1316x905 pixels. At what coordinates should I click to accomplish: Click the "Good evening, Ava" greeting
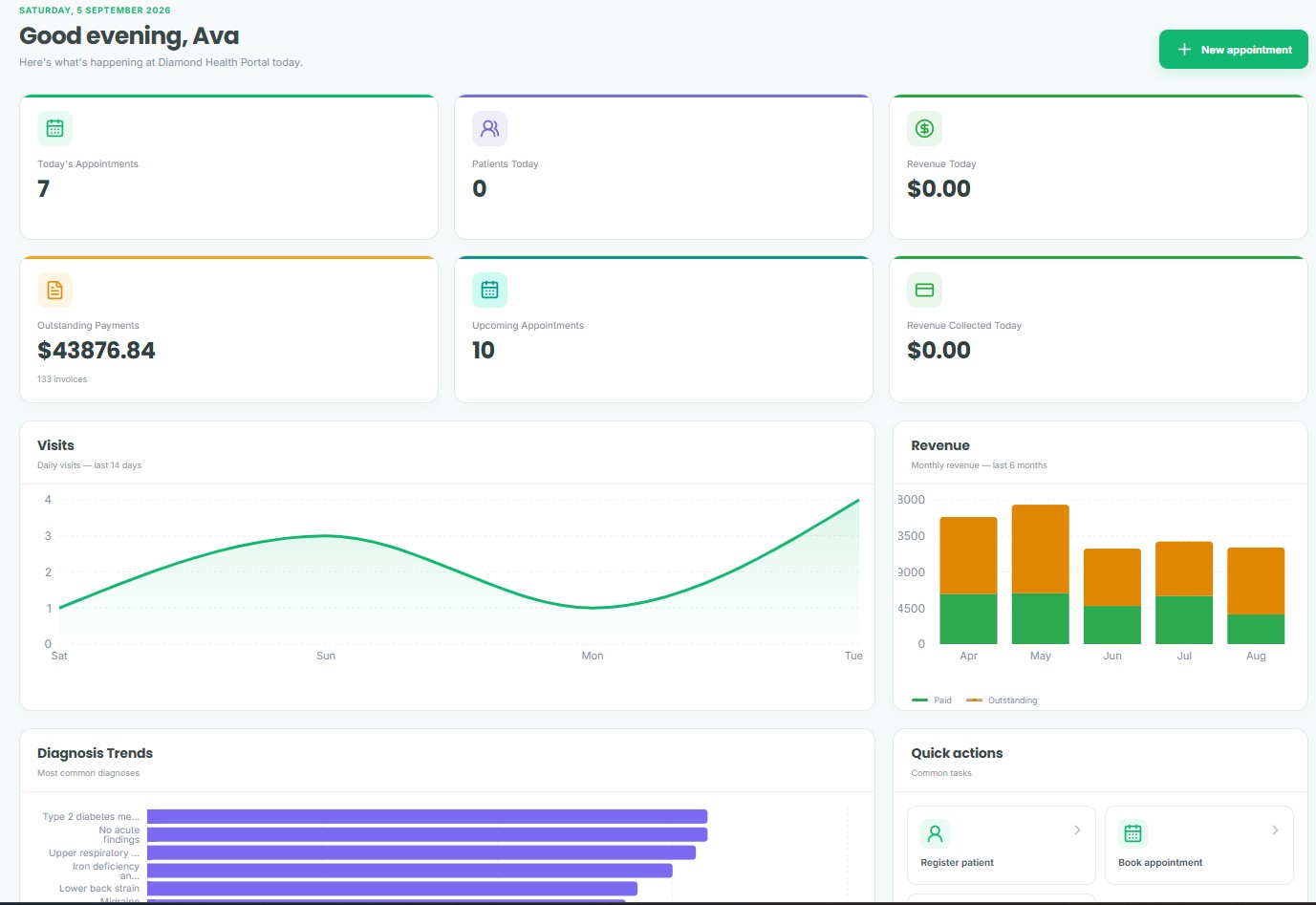tap(129, 36)
